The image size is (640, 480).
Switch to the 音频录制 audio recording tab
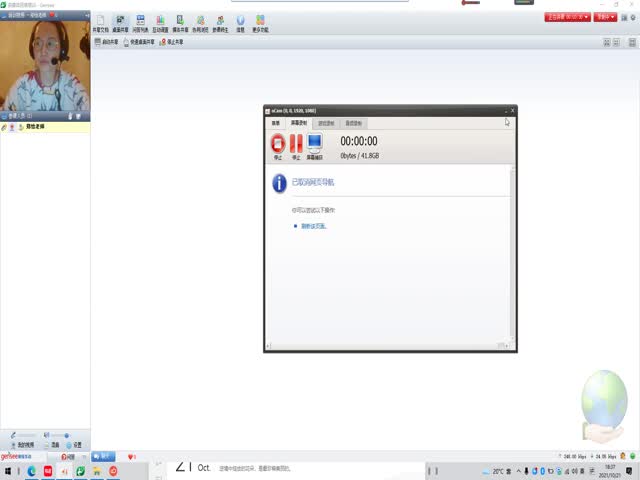coord(353,123)
